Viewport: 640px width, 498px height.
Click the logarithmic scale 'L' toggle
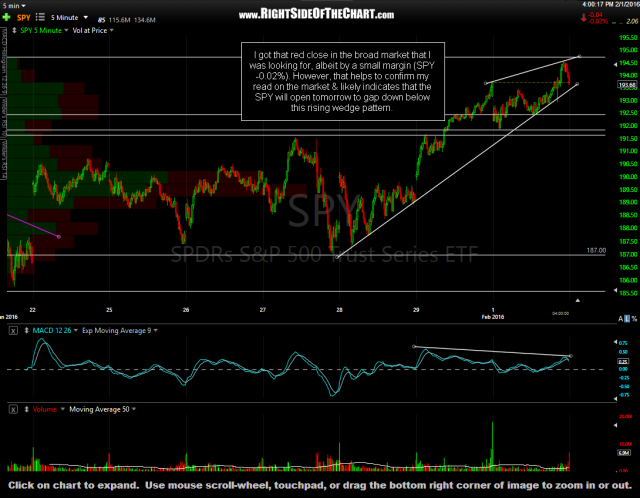pos(627,319)
